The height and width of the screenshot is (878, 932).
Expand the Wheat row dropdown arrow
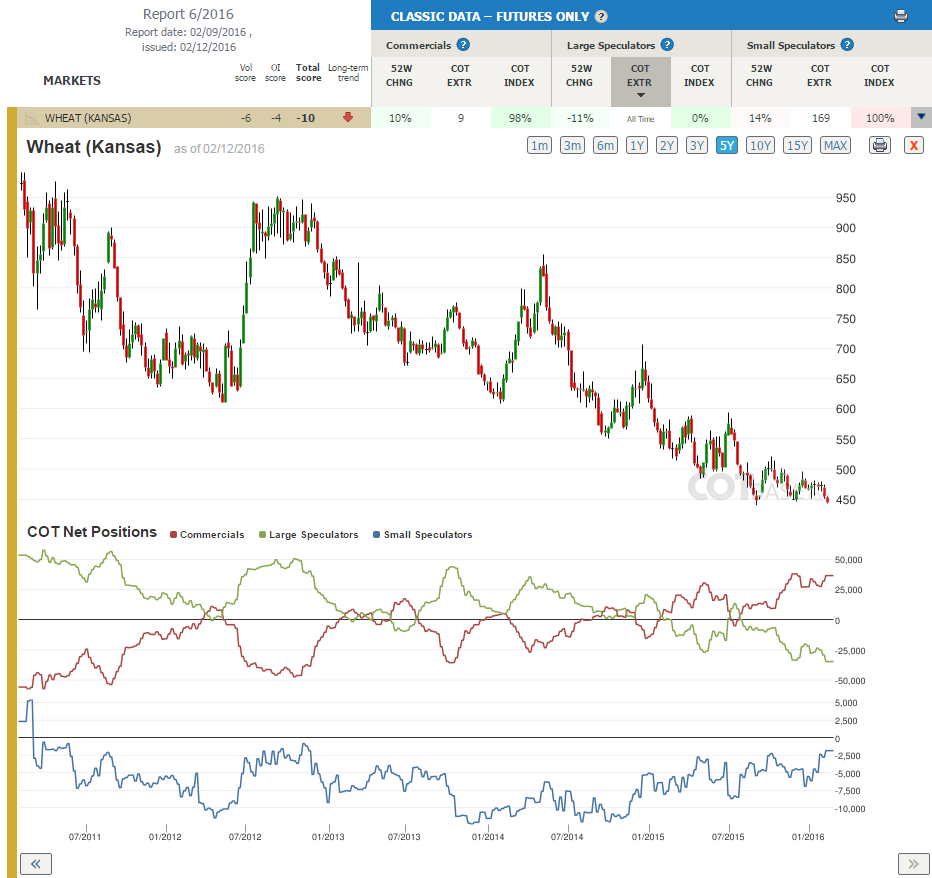click(x=921, y=117)
